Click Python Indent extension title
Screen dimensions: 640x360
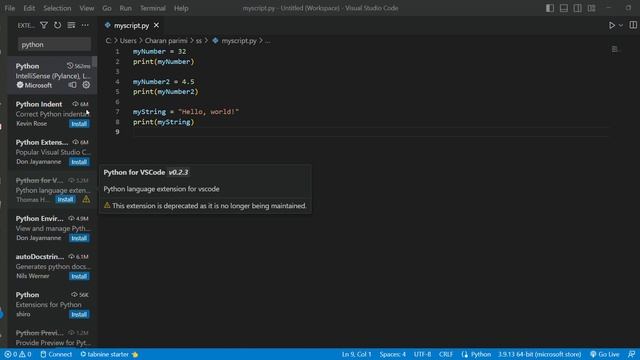tap(39, 104)
